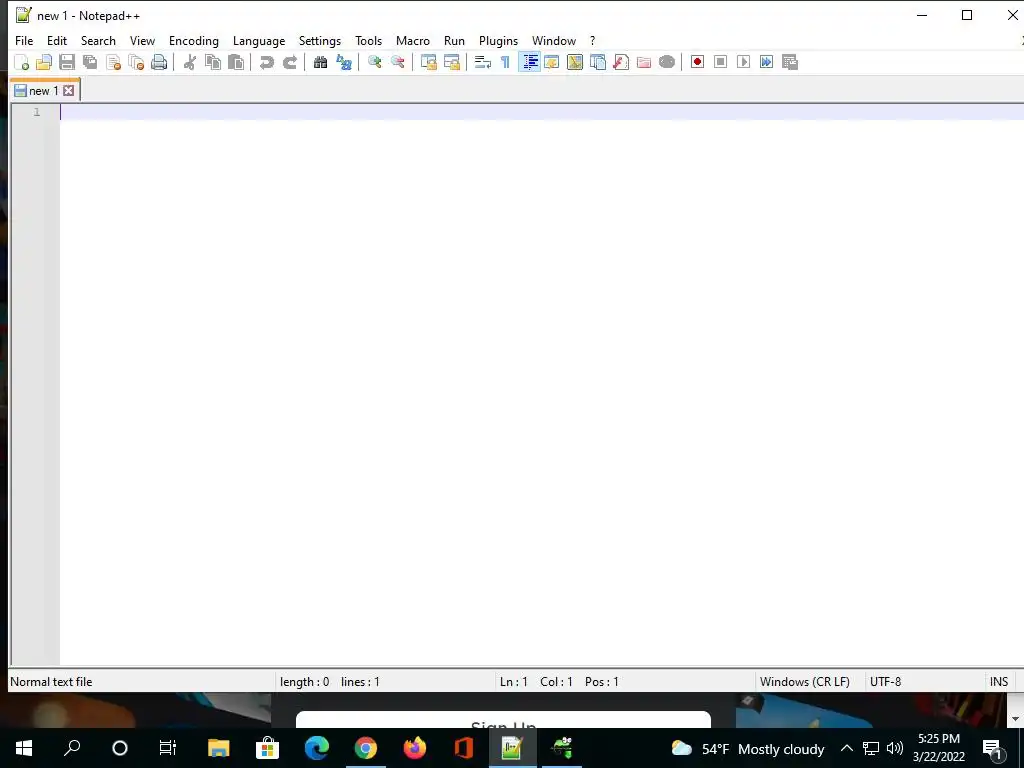Open Find with the binoculars icon
The image size is (1024, 768).
point(320,62)
